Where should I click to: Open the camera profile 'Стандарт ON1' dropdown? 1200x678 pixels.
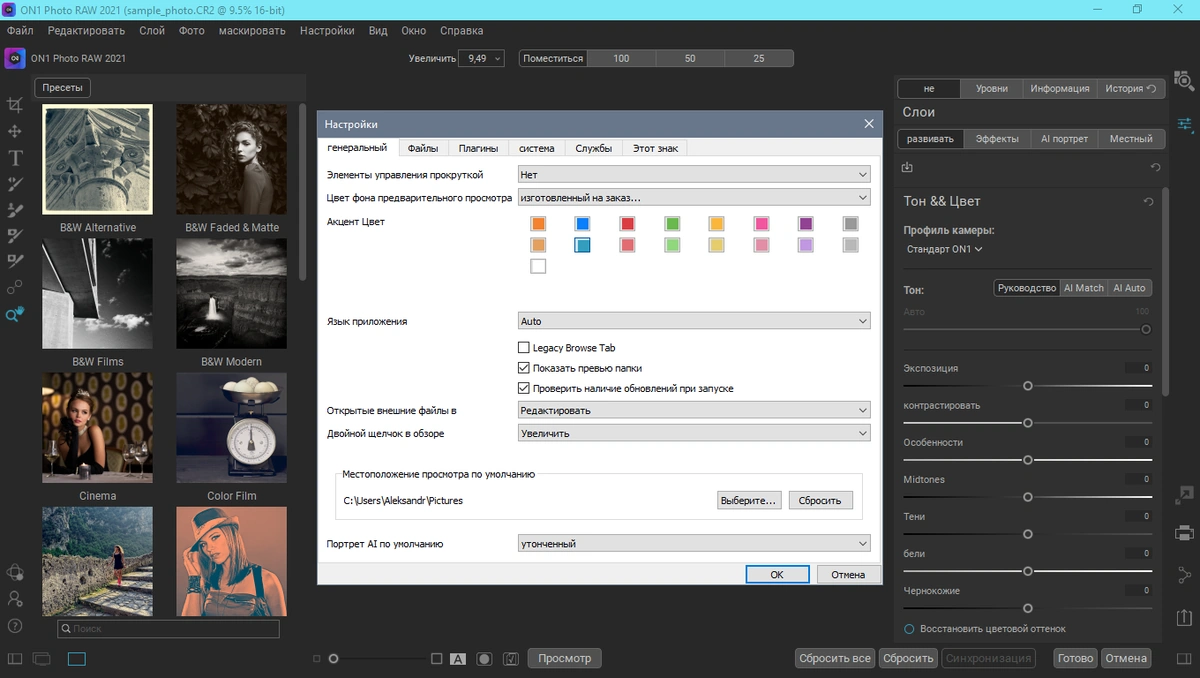[x=944, y=249]
